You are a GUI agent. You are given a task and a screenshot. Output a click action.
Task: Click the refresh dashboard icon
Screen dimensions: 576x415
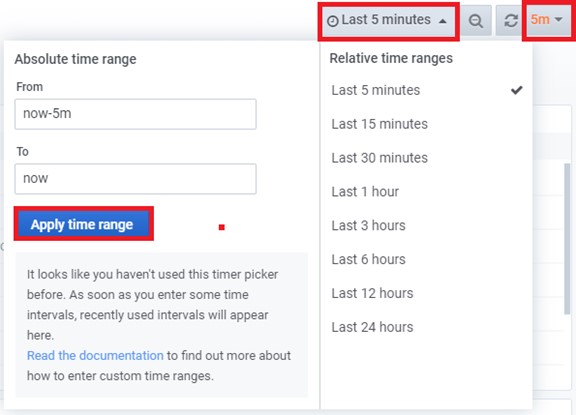point(511,21)
